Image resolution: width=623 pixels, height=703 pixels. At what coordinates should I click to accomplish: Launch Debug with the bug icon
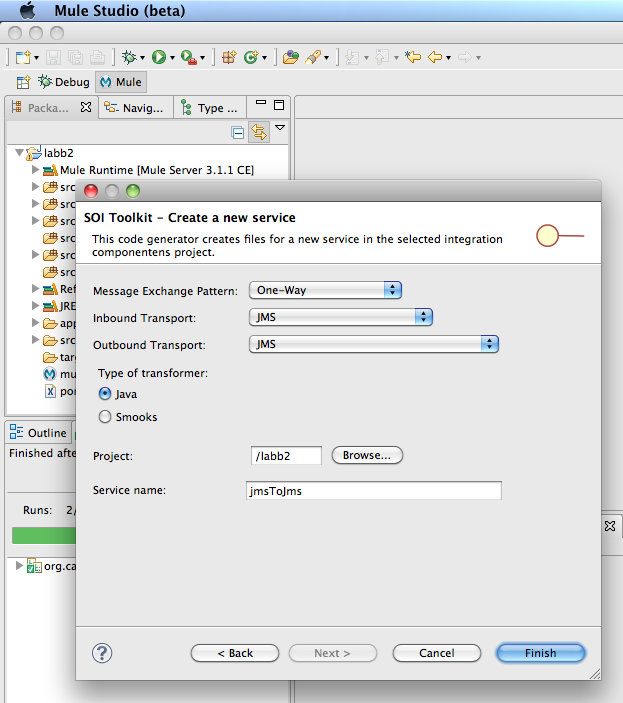tap(129, 57)
